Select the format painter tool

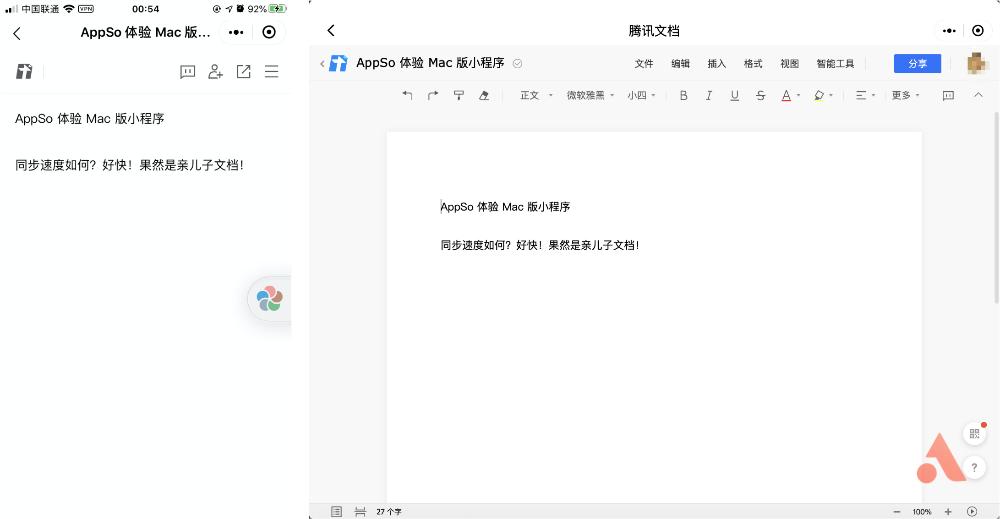click(459, 96)
